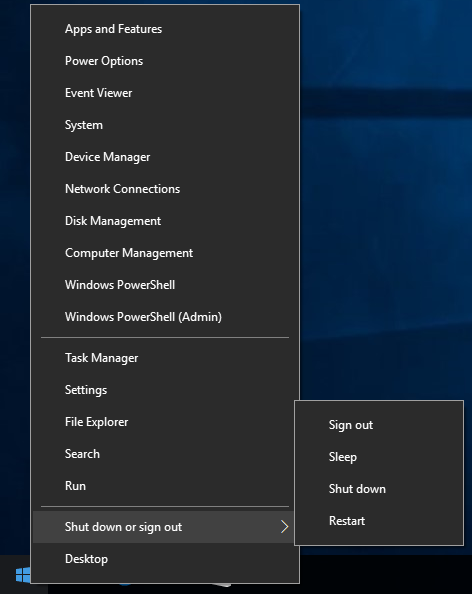The image size is (472, 594).
Task: Start Windows PowerShell
Action: click(165, 285)
